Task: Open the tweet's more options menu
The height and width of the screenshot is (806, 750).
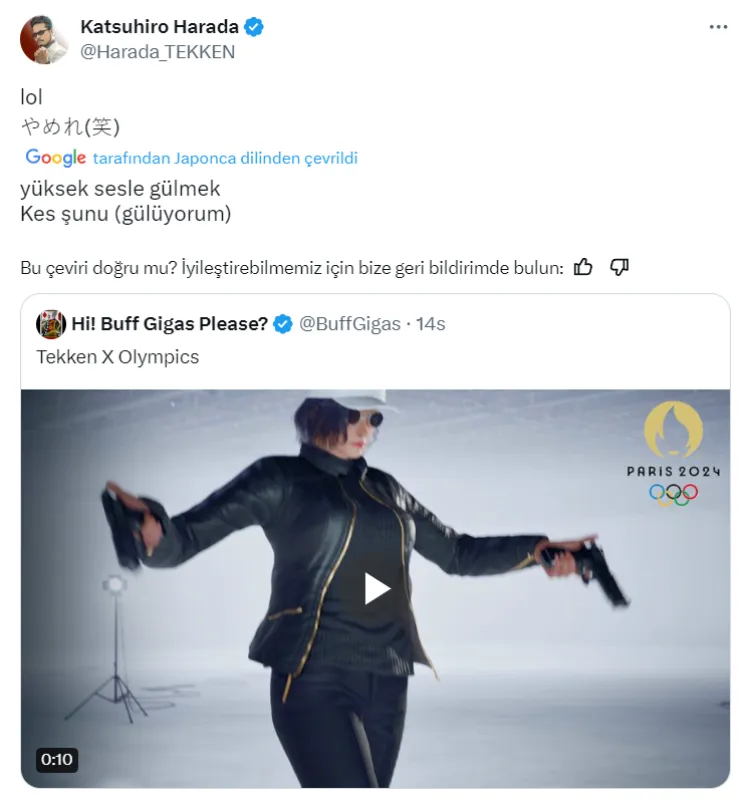Action: click(x=718, y=27)
